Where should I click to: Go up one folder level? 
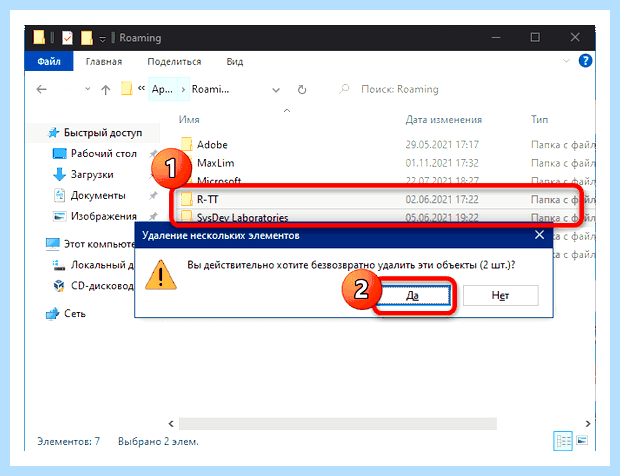[x=105, y=90]
